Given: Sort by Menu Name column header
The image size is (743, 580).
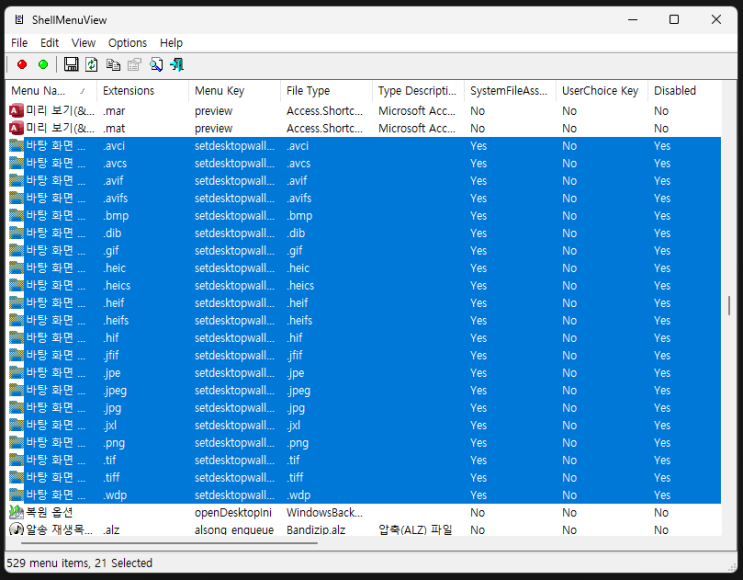Looking at the screenshot, I should [50, 91].
